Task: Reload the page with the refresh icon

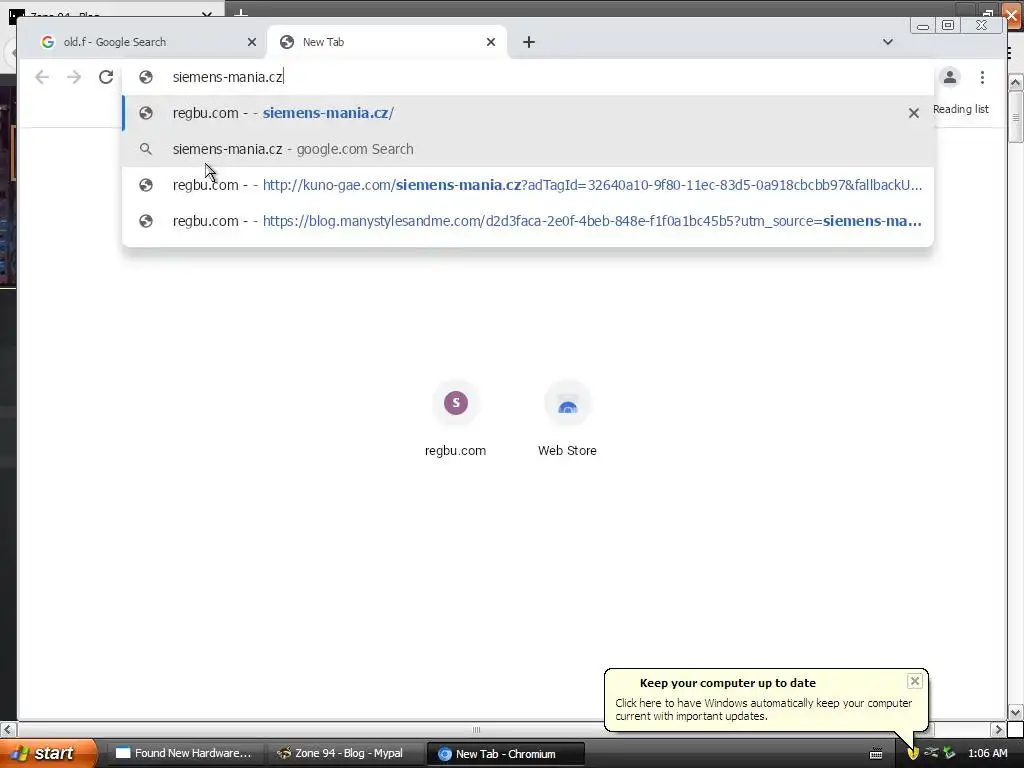Action: (106, 77)
